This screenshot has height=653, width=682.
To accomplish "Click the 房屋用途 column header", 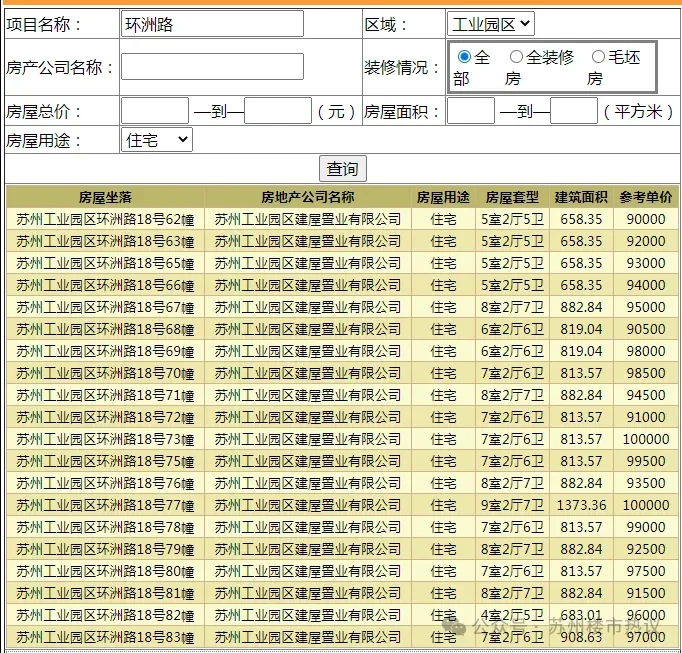I will pyautogui.click(x=443, y=198).
